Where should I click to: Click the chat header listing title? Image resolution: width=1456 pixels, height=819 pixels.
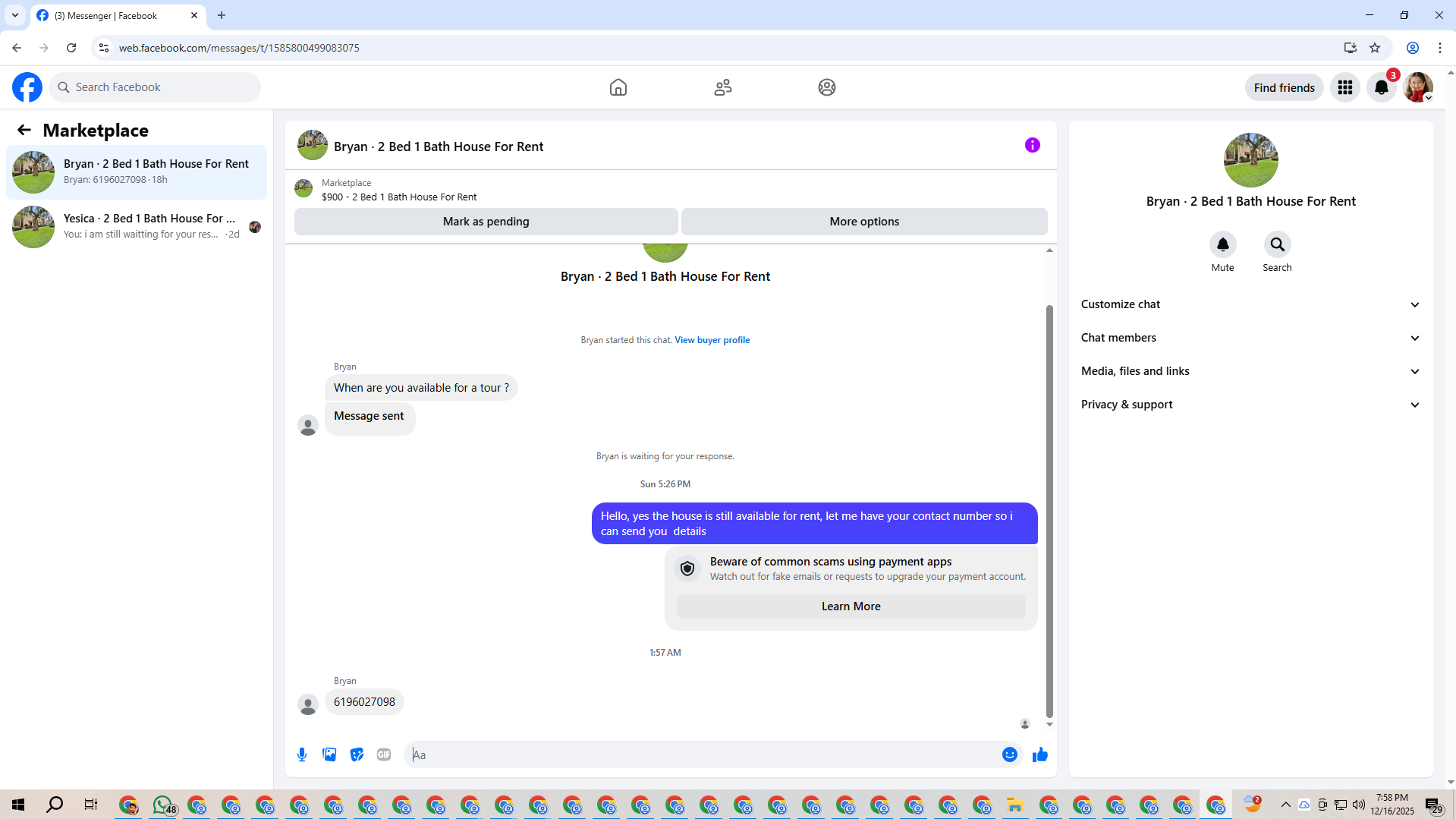tap(439, 146)
